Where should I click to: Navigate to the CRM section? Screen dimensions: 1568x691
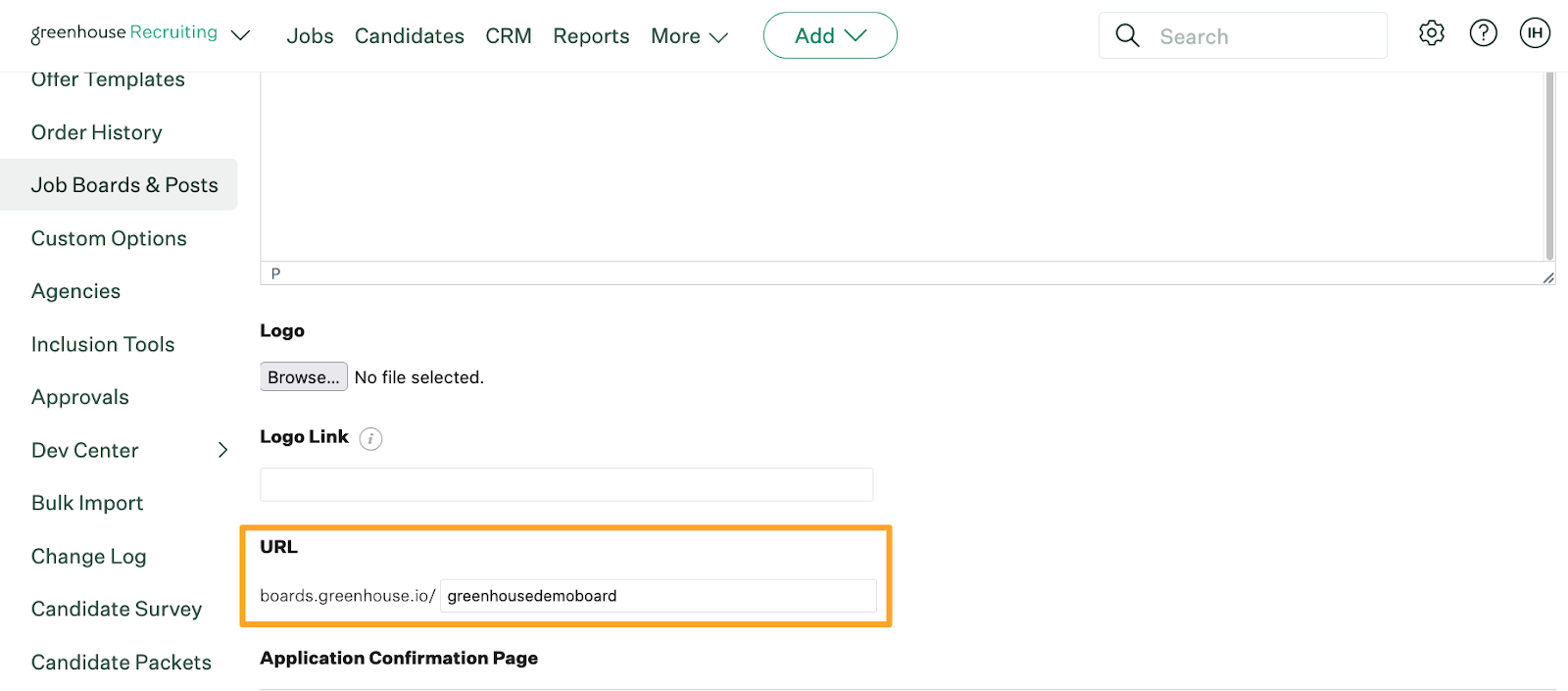pos(509,36)
